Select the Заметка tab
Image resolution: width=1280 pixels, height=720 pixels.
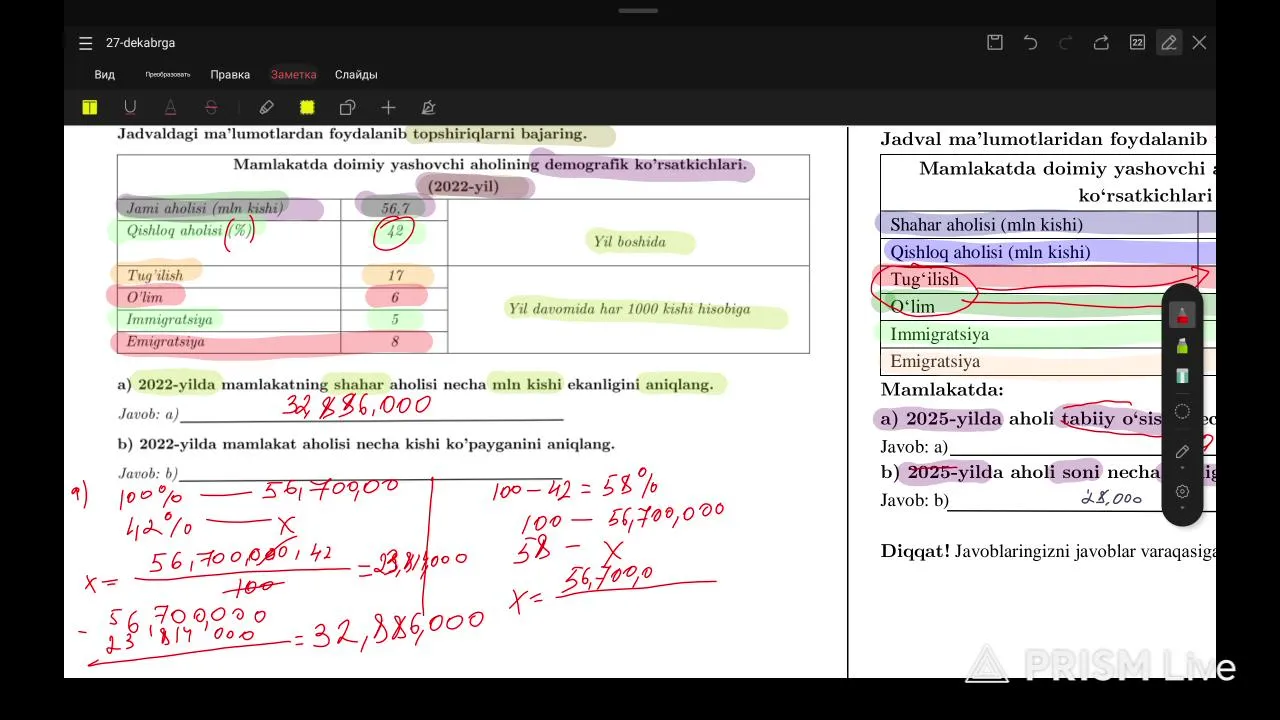pyautogui.click(x=294, y=75)
